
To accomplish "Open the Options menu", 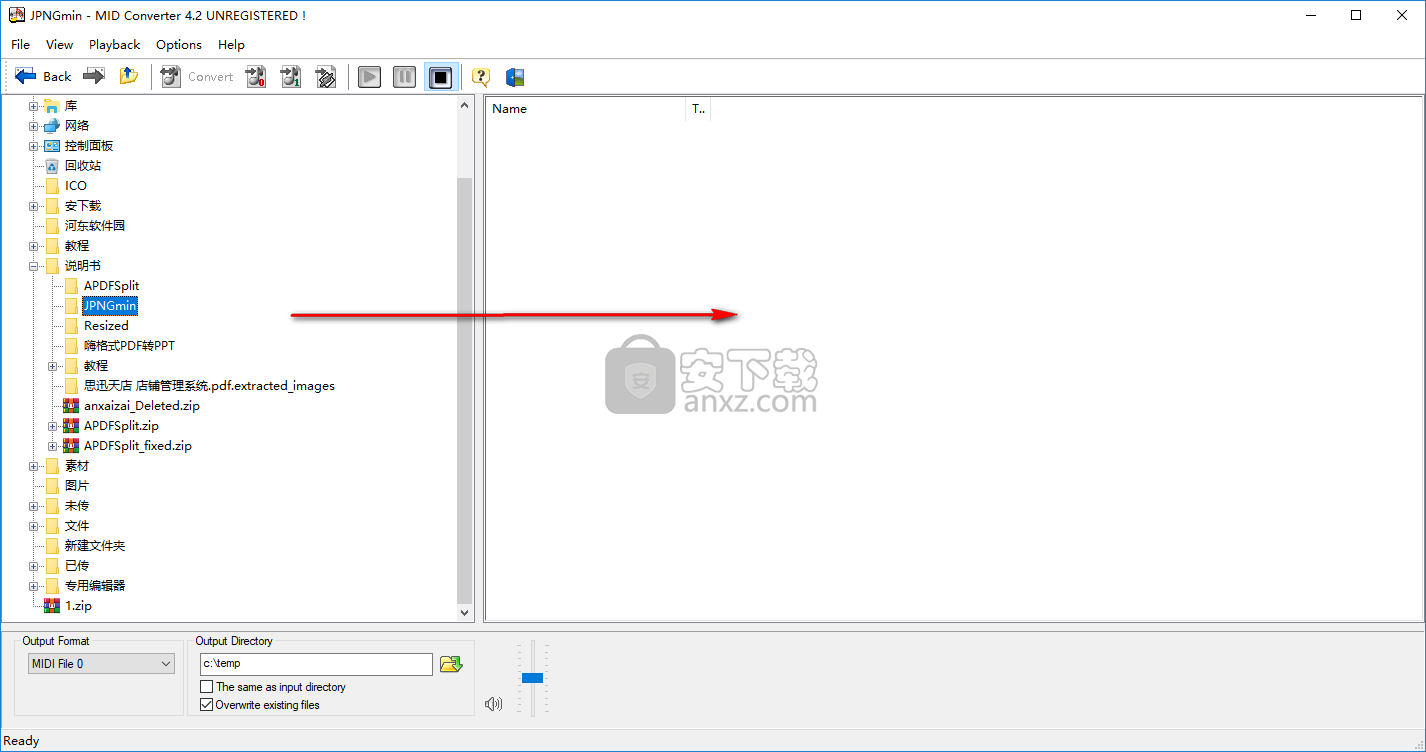I will click(x=179, y=44).
